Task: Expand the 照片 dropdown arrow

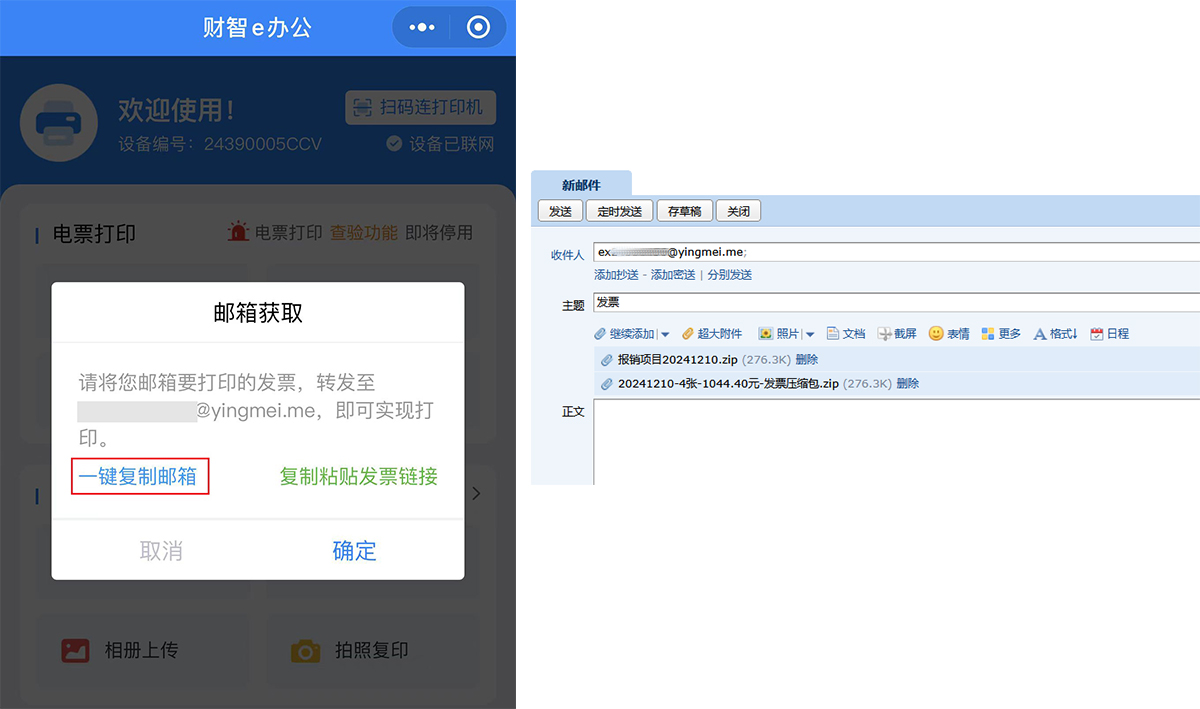Action: 810,335
